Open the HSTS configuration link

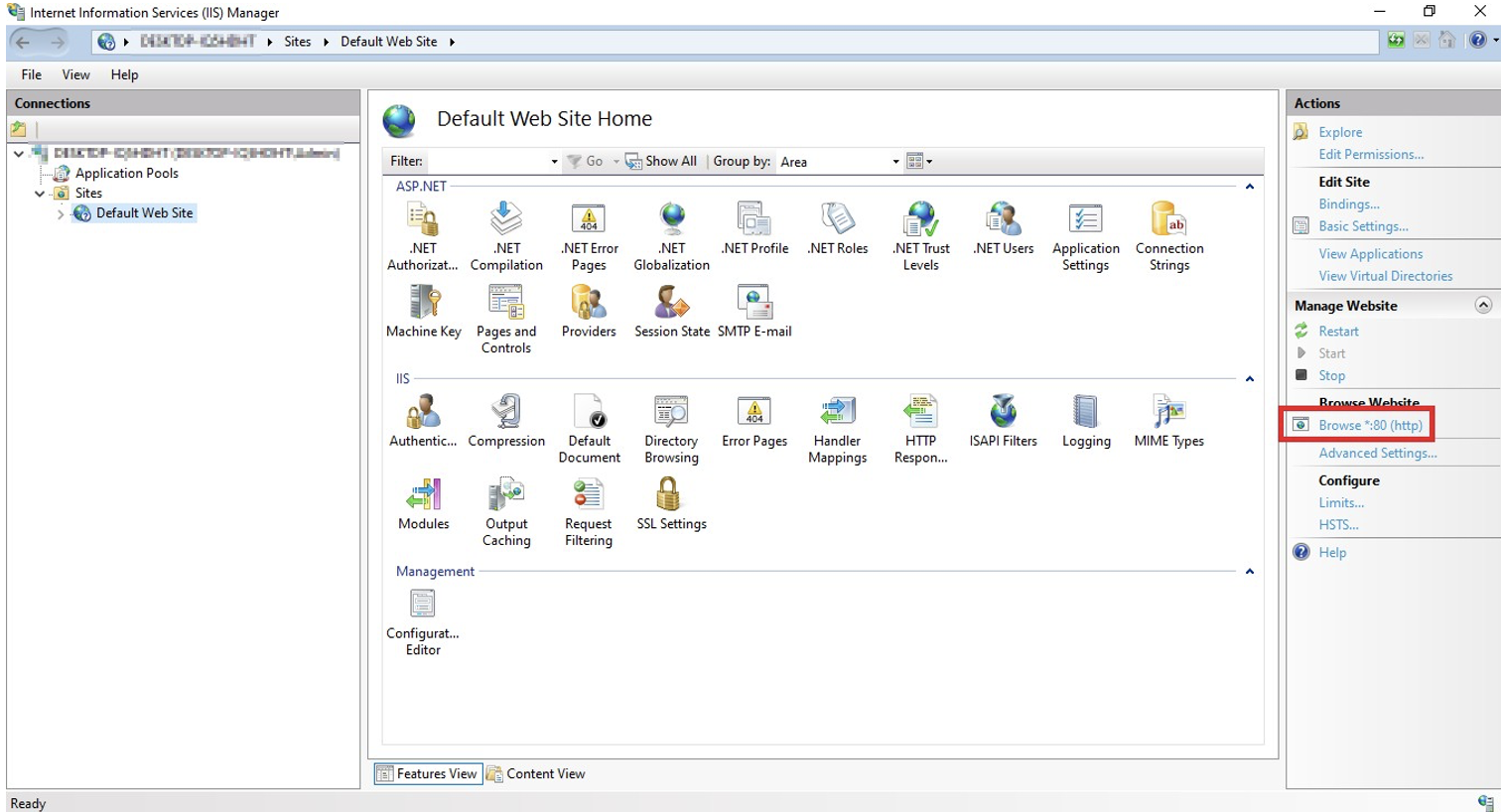point(1338,524)
